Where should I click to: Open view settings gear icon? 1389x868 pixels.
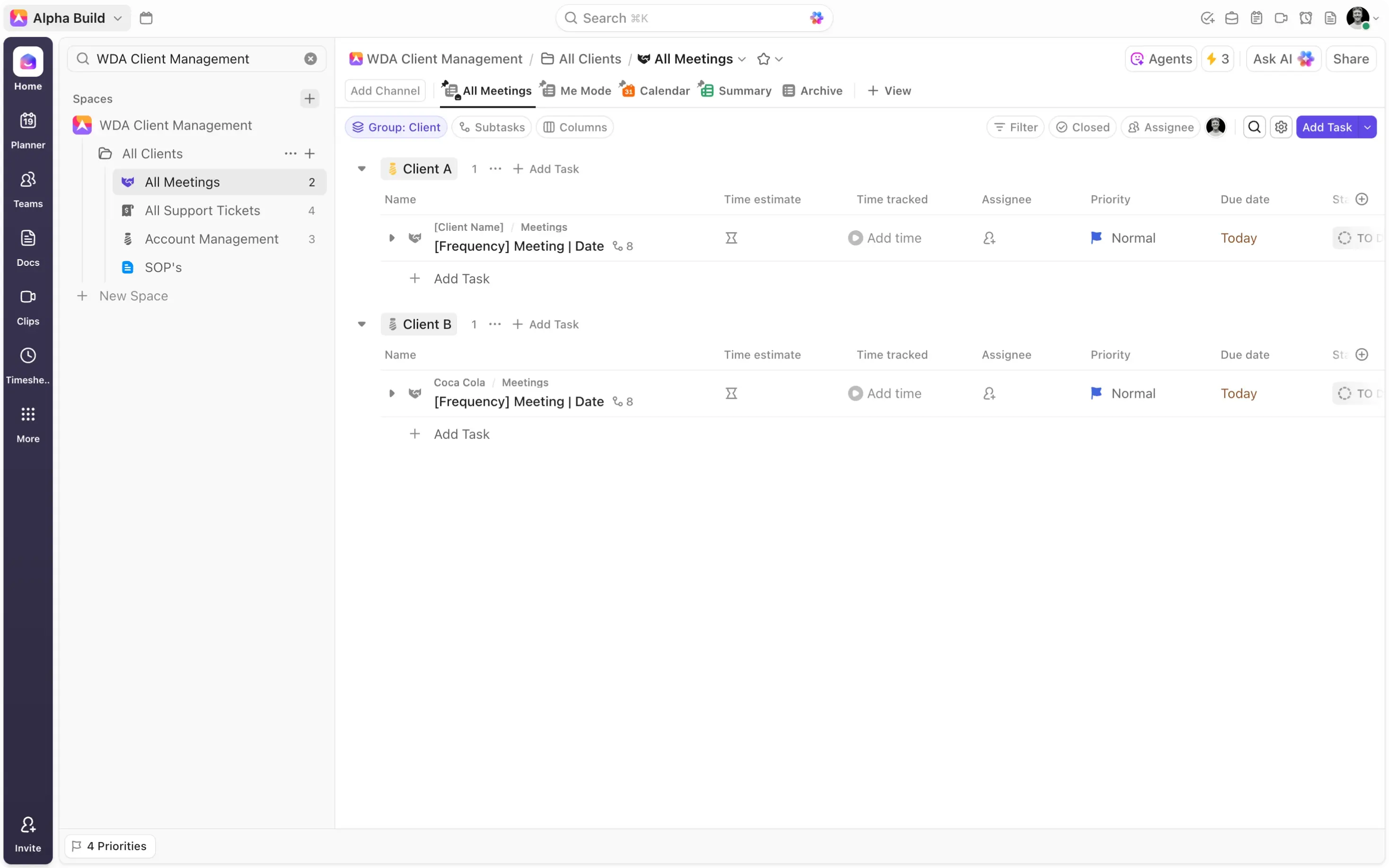pyautogui.click(x=1281, y=127)
